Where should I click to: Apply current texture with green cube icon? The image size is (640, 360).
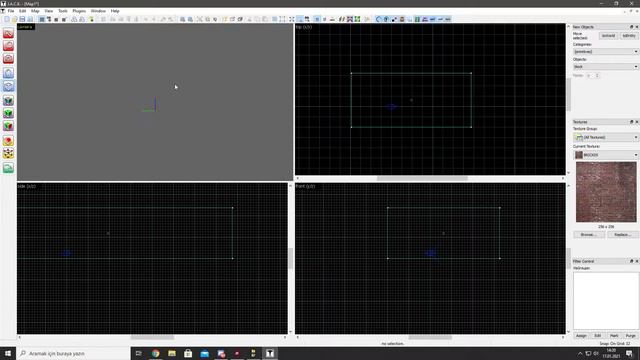[9, 113]
